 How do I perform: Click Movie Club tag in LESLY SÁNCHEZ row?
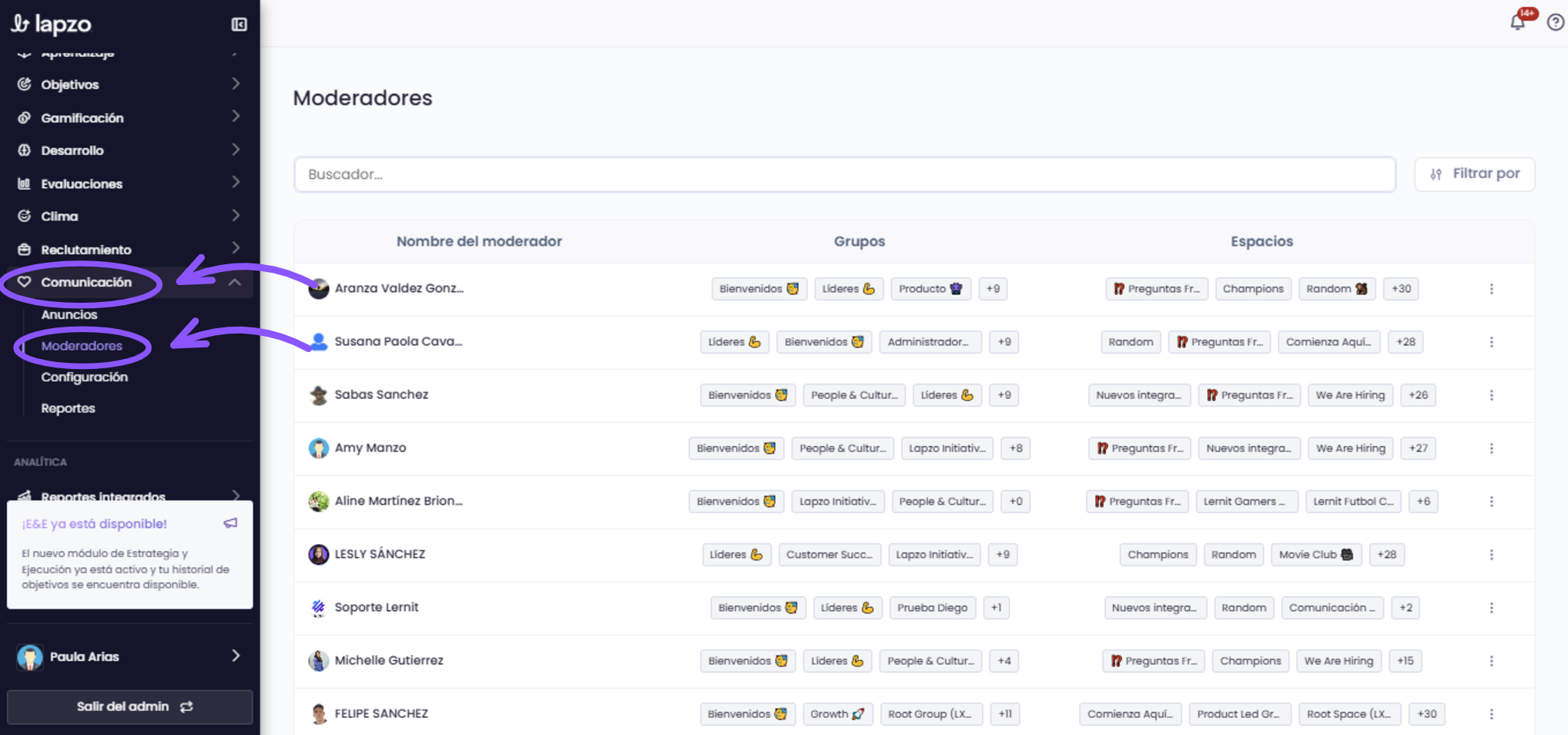pos(1316,555)
